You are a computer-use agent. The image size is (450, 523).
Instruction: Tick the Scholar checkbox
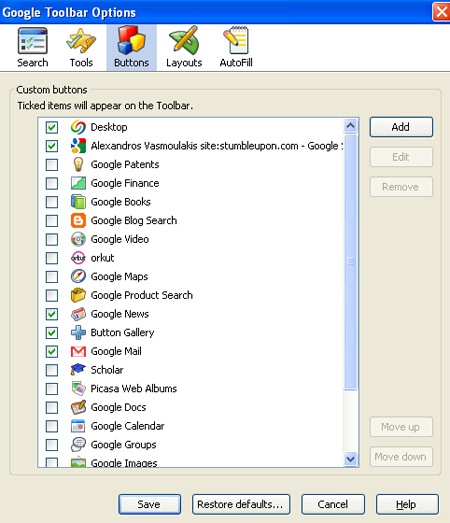click(52, 370)
